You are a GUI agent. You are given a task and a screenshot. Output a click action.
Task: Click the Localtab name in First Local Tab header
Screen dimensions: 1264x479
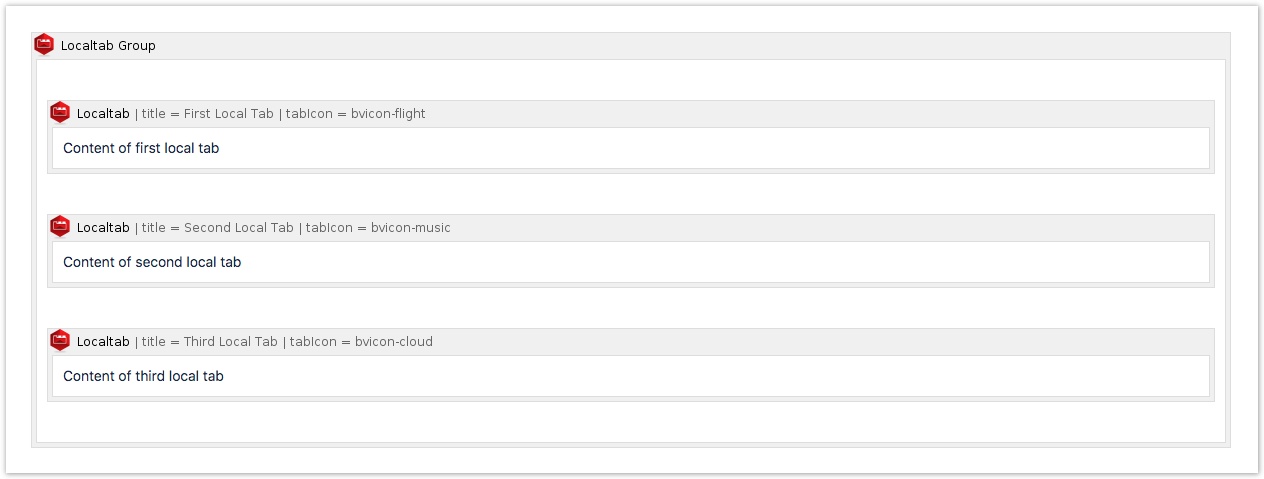(x=103, y=114)
